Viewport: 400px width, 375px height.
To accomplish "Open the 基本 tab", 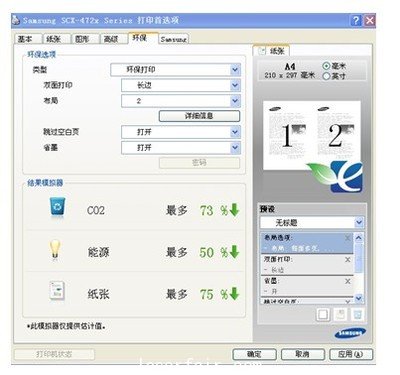I will tap(28, 39).
